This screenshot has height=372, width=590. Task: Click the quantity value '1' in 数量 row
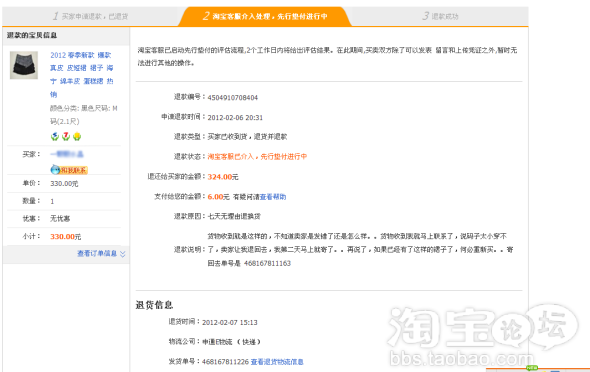tap(52, 201)
